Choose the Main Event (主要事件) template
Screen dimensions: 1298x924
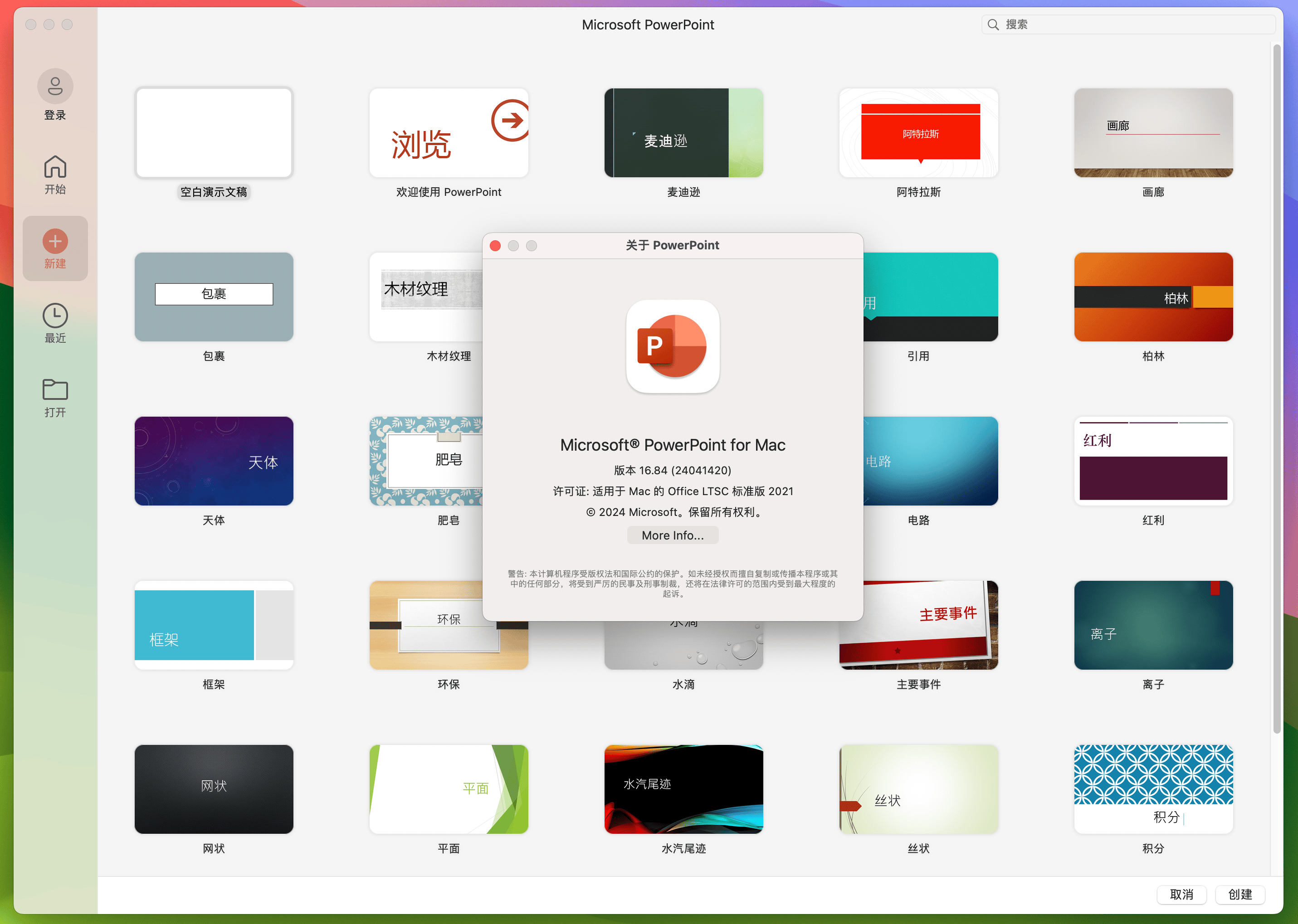pyautogui.click(x=918, y=625)
